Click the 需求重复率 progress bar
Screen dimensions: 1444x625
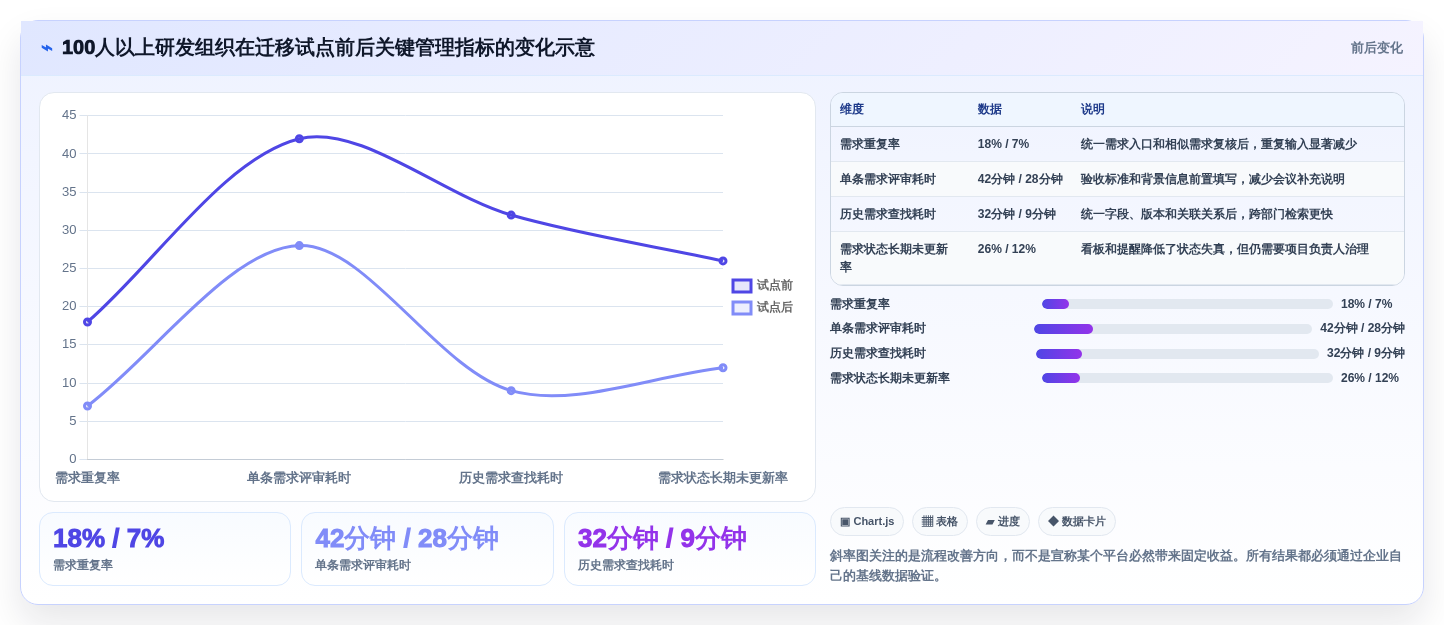pos(1187,304)
